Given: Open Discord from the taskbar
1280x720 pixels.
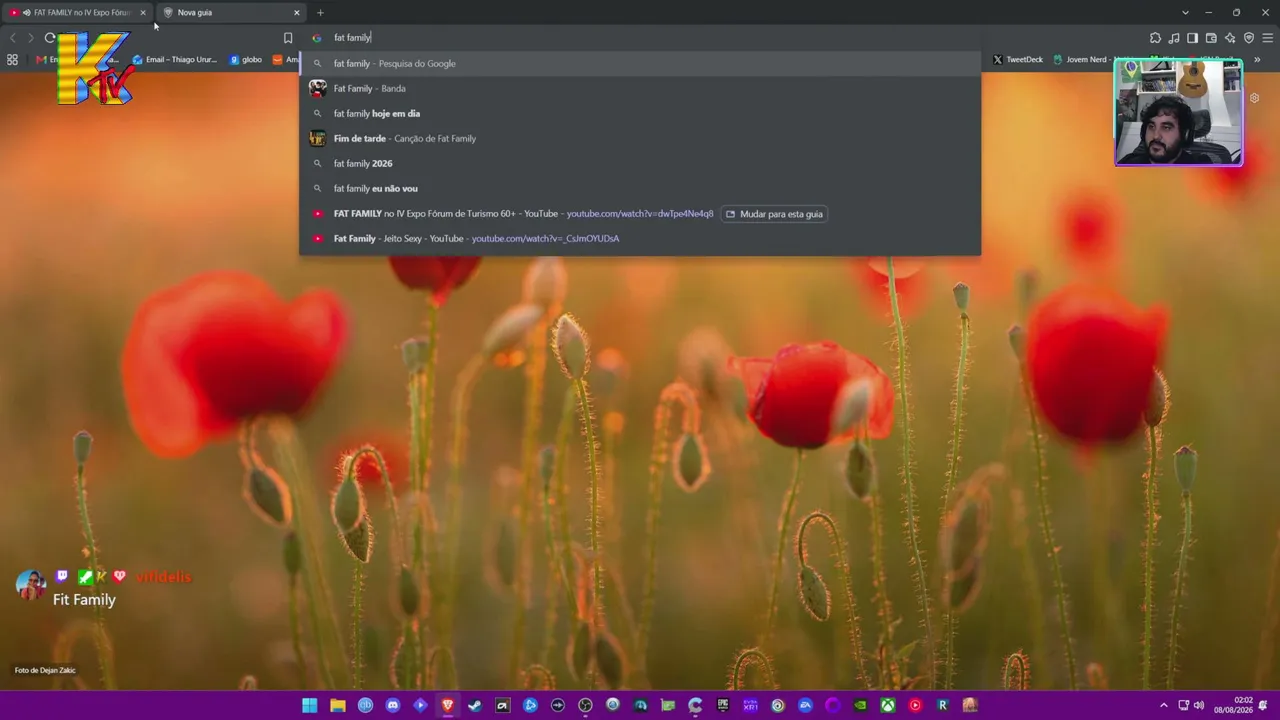Looking at the screenshot, I should 393,706.
